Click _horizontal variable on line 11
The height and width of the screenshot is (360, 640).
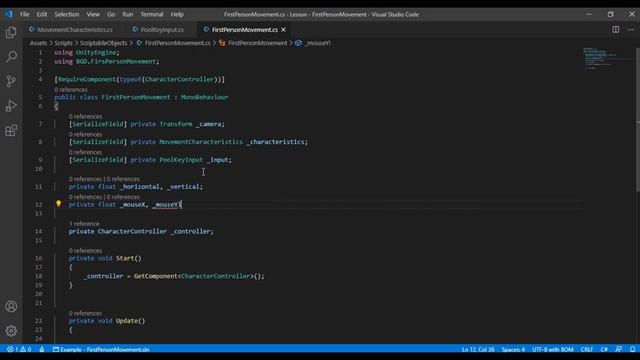tap(139, 187)
